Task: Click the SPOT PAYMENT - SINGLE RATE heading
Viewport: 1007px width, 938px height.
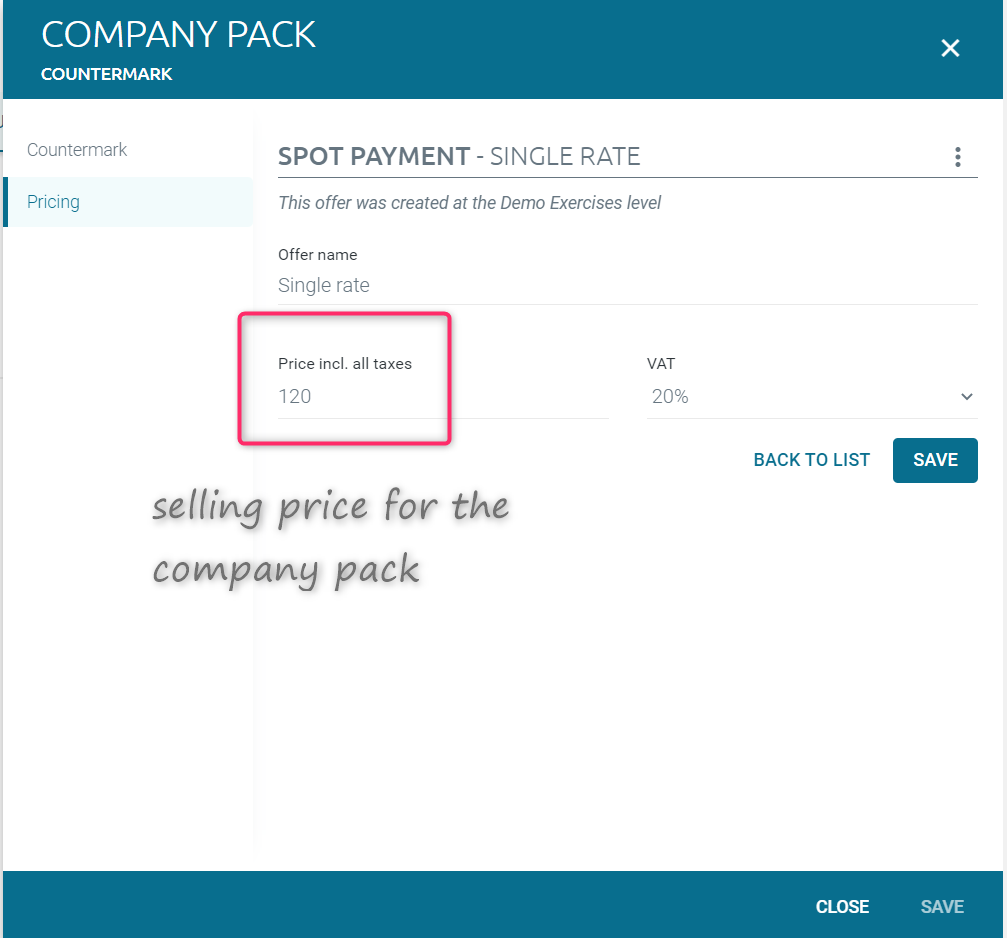Action: [459, 157]
